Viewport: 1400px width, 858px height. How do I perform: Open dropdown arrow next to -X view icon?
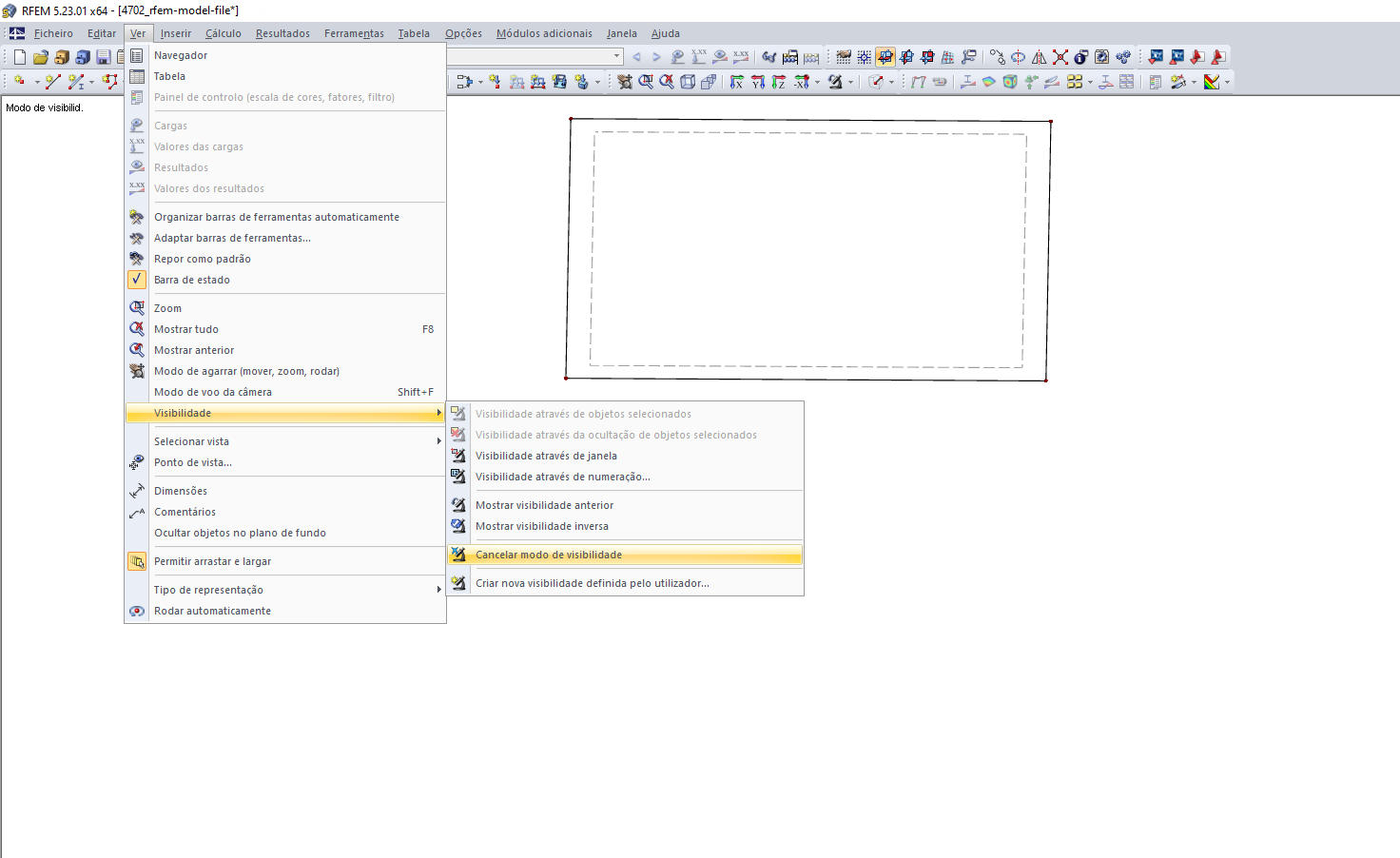(x=817, y=83)
